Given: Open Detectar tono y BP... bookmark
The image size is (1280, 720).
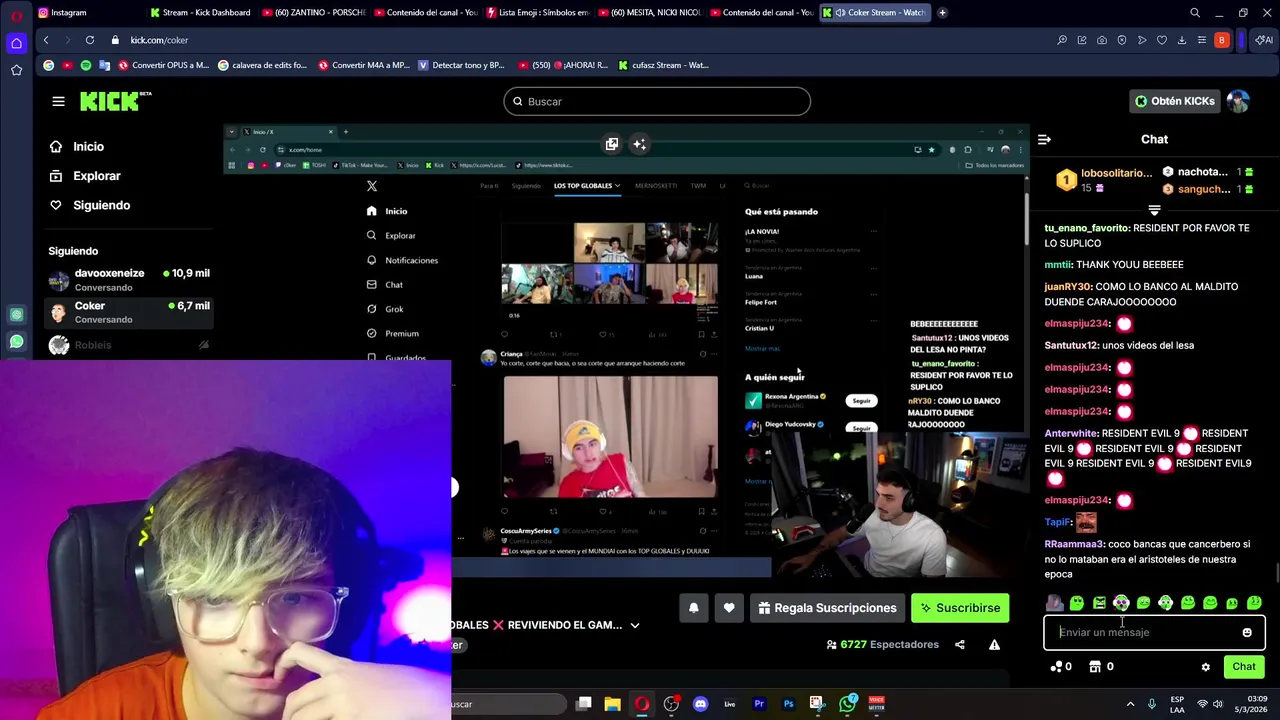Looking at the screenshot, I should click(462, 65).
